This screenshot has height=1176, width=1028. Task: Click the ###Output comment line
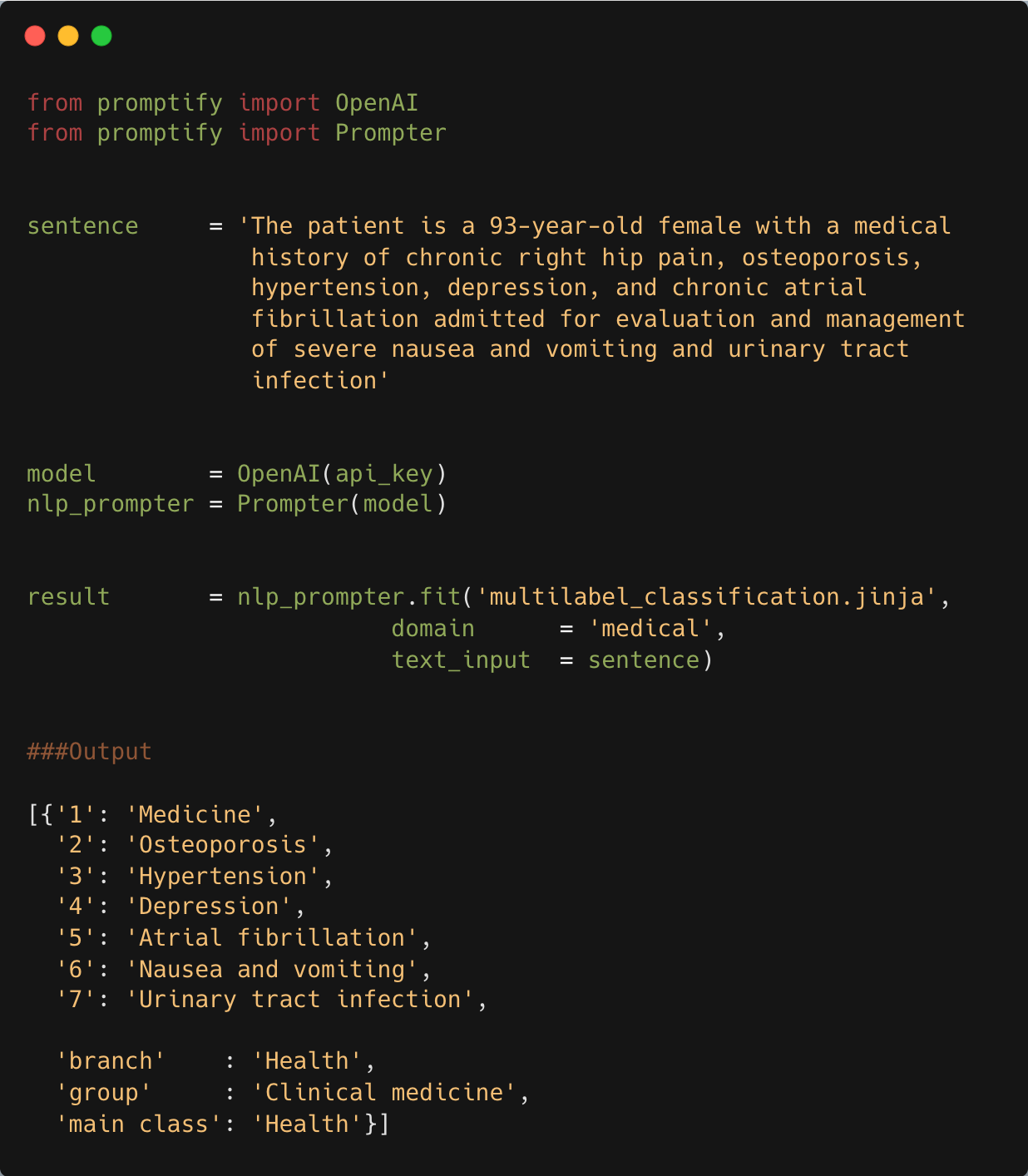89,752
